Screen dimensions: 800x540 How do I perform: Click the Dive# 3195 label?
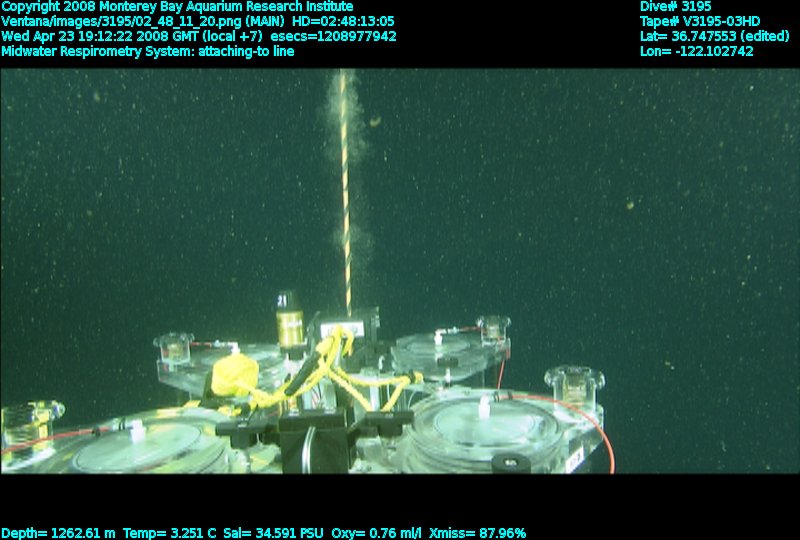click(675, 6)
